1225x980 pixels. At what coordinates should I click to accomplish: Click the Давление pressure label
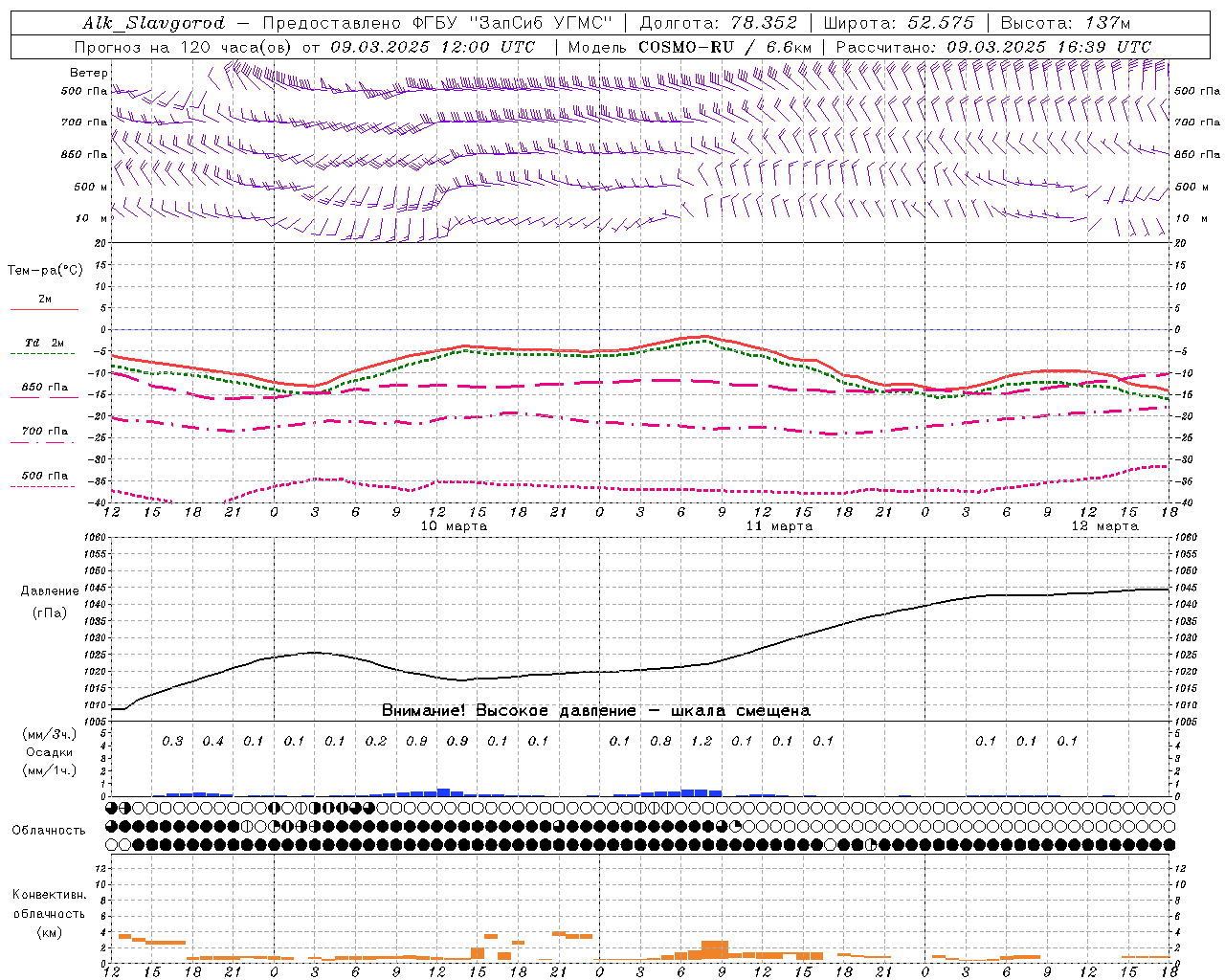pos(50,591)
